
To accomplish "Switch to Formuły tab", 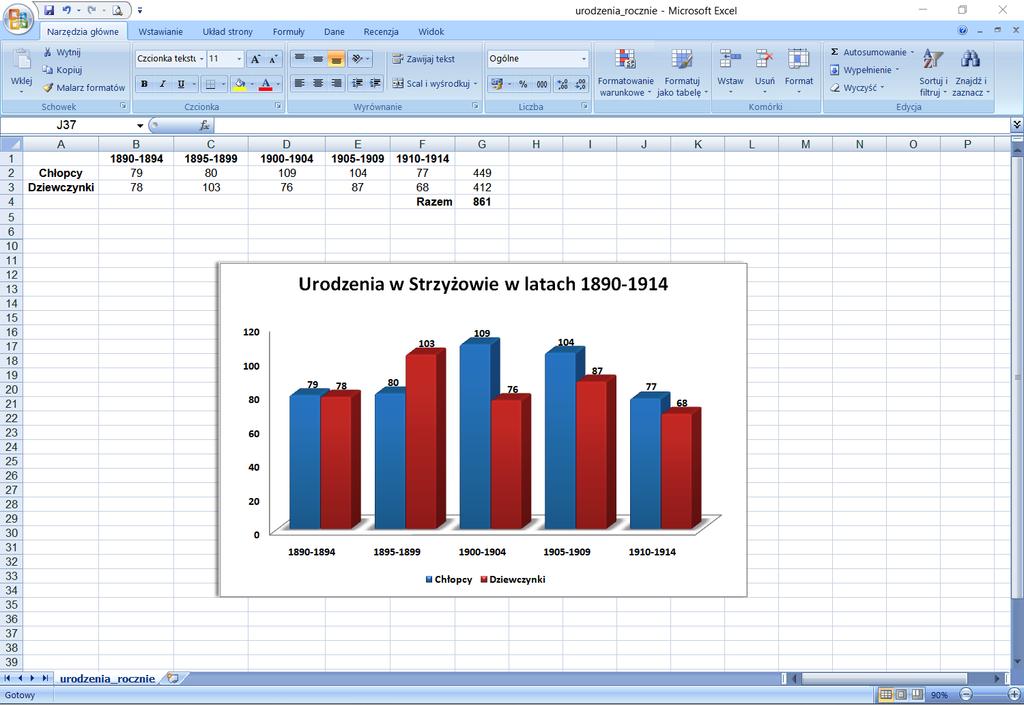I will click(289, 31).
